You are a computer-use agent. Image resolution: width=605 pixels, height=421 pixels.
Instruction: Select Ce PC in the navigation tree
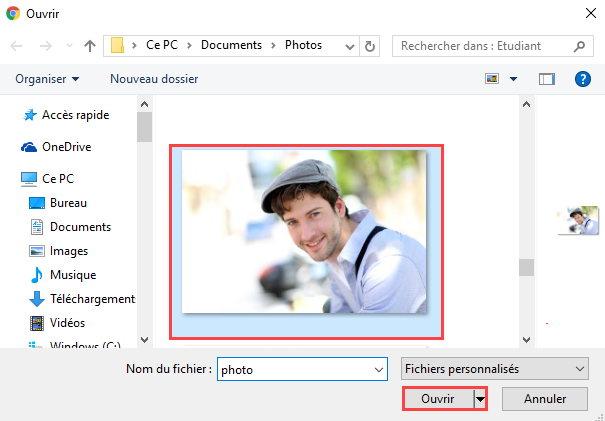tap(58, 179)
